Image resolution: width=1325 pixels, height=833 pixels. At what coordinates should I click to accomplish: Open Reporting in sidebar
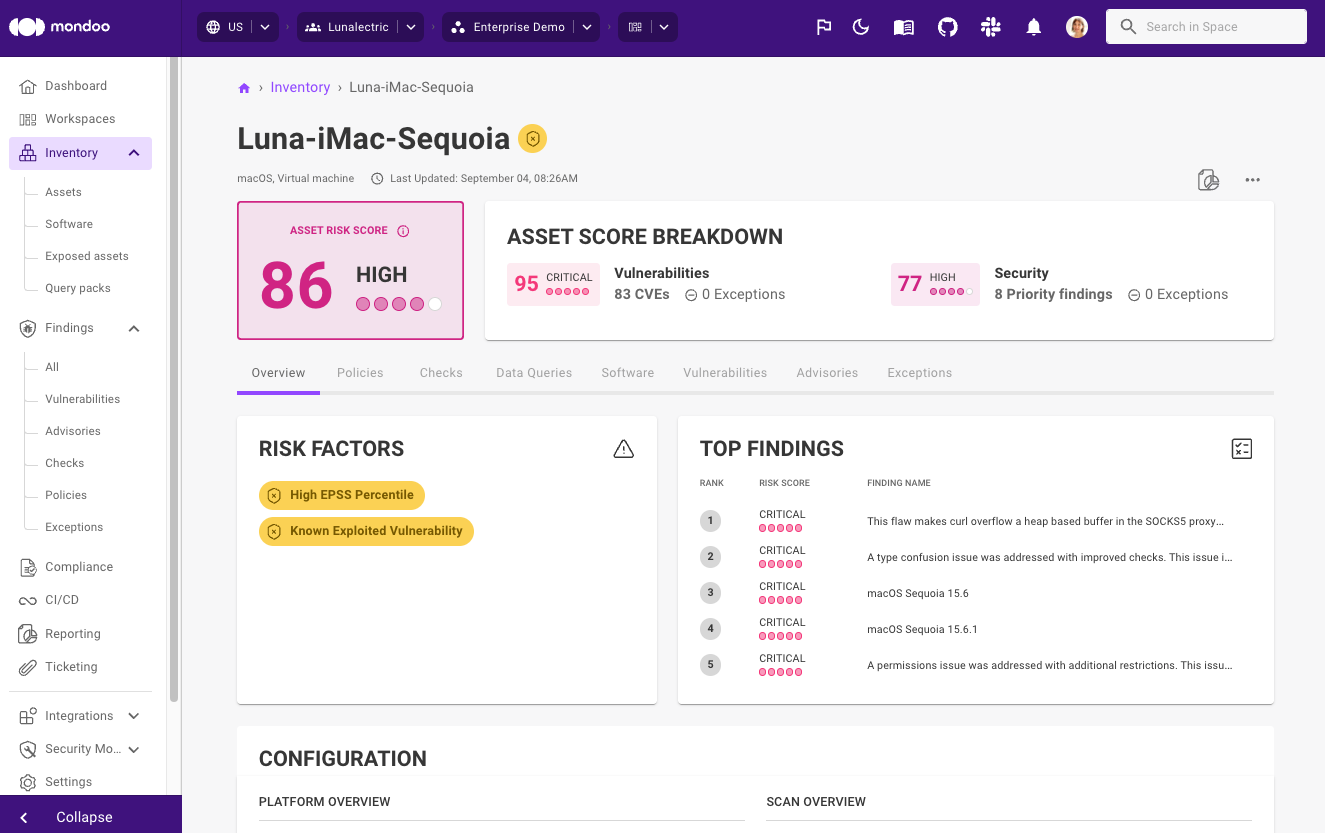(x=73, y=634)
